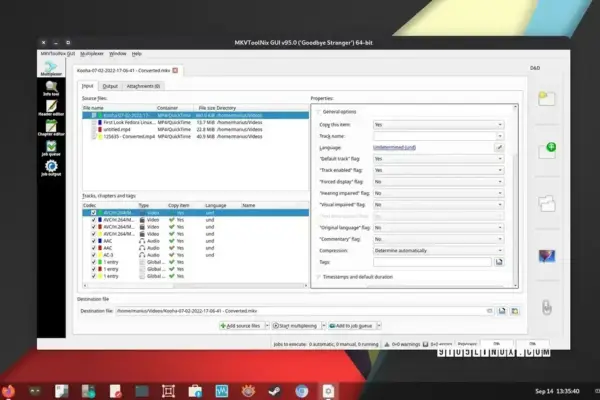Show the Job output tool

coord(51,168)
